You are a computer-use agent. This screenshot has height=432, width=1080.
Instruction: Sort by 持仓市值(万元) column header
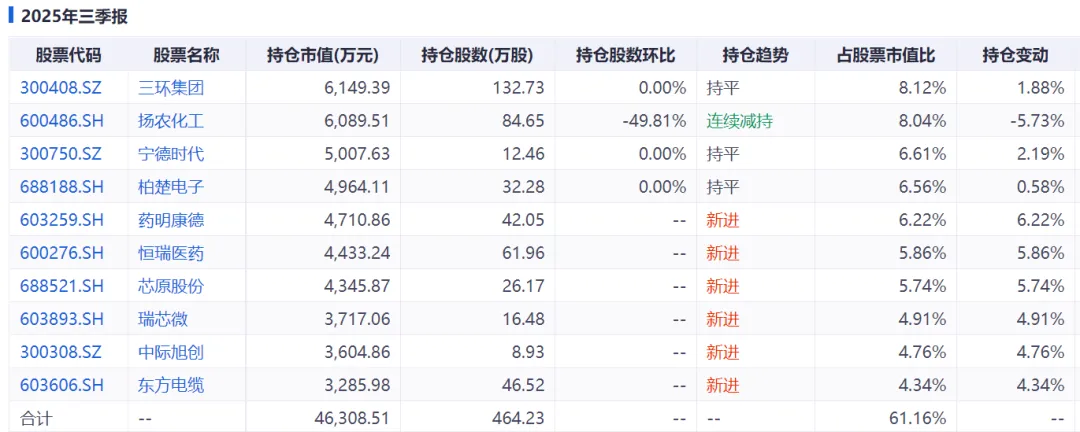[x=323, y=55]
